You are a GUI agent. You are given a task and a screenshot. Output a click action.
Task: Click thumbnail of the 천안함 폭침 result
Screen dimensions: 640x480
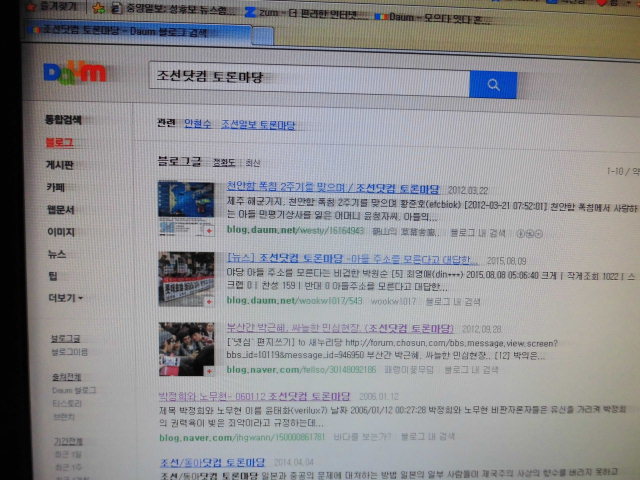pyautogui.click(x=186, y=208)
